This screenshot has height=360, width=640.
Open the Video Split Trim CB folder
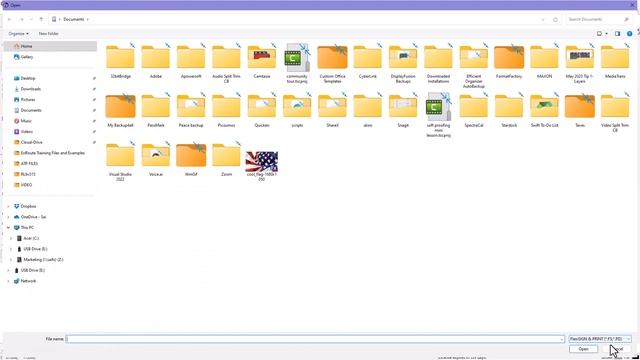click(x=615, y=112)
